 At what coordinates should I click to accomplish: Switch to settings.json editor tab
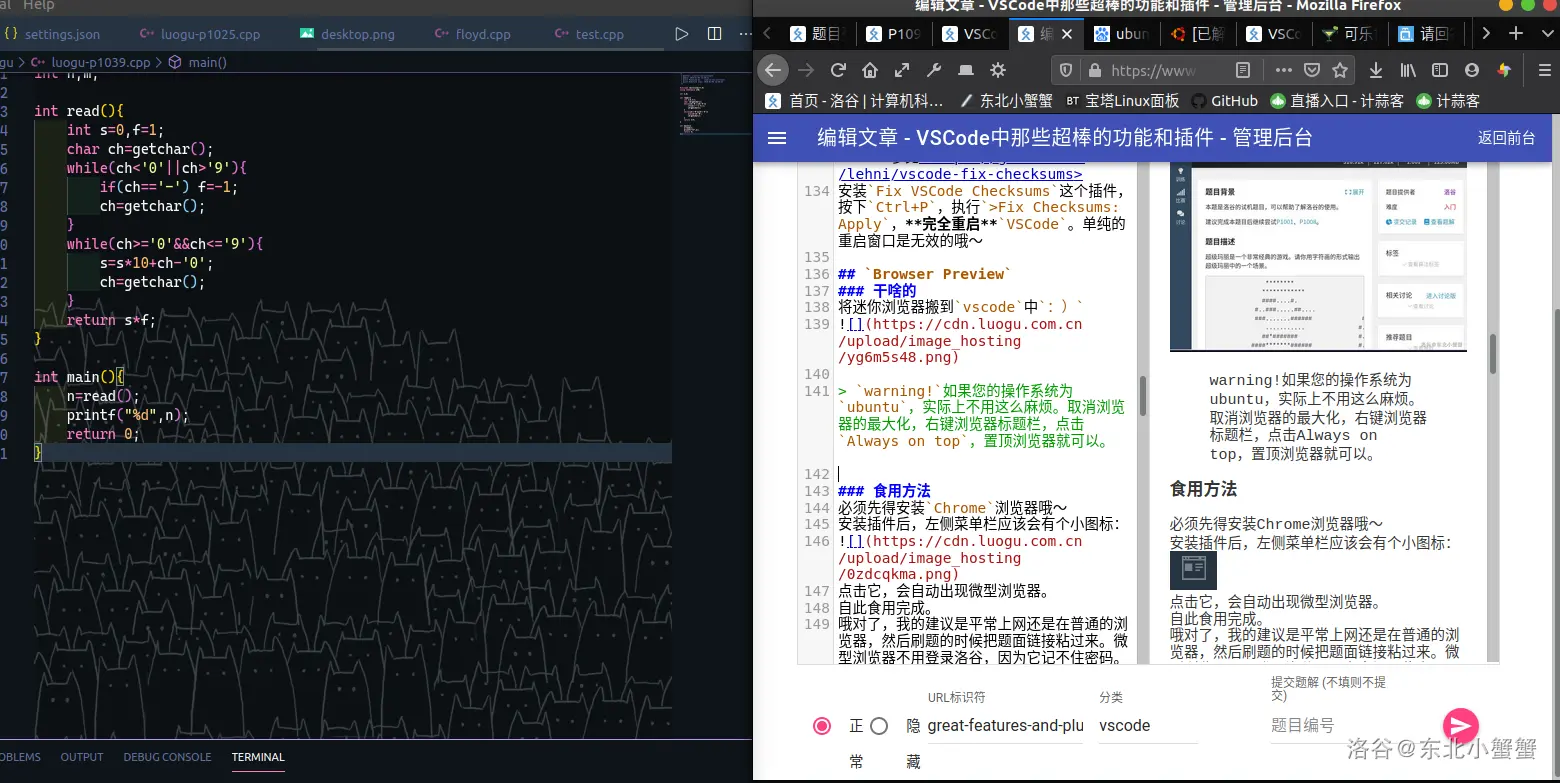pos(52,33)
